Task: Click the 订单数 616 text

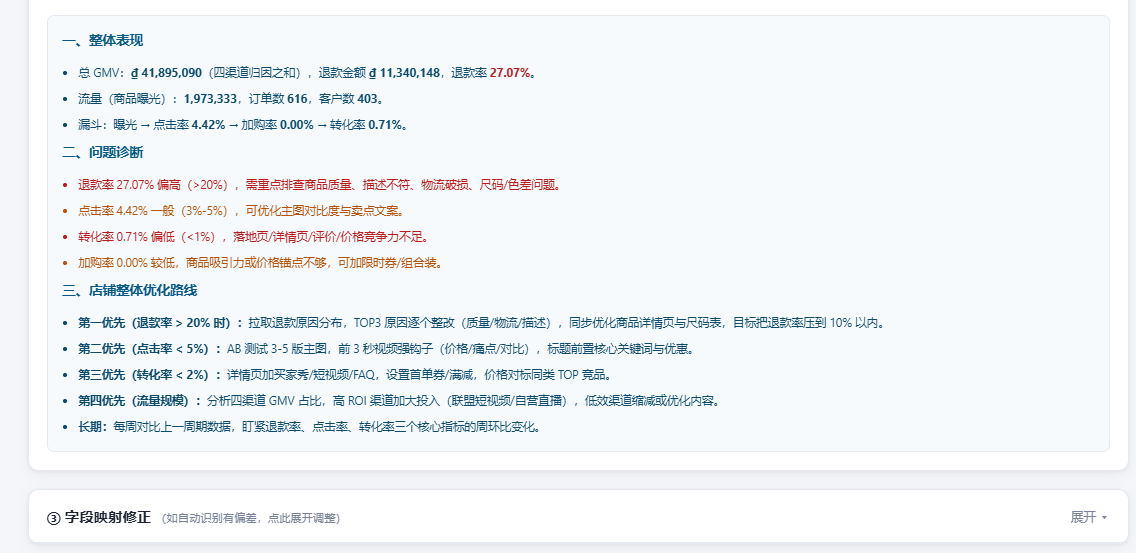Action: [x=276, y=99]
